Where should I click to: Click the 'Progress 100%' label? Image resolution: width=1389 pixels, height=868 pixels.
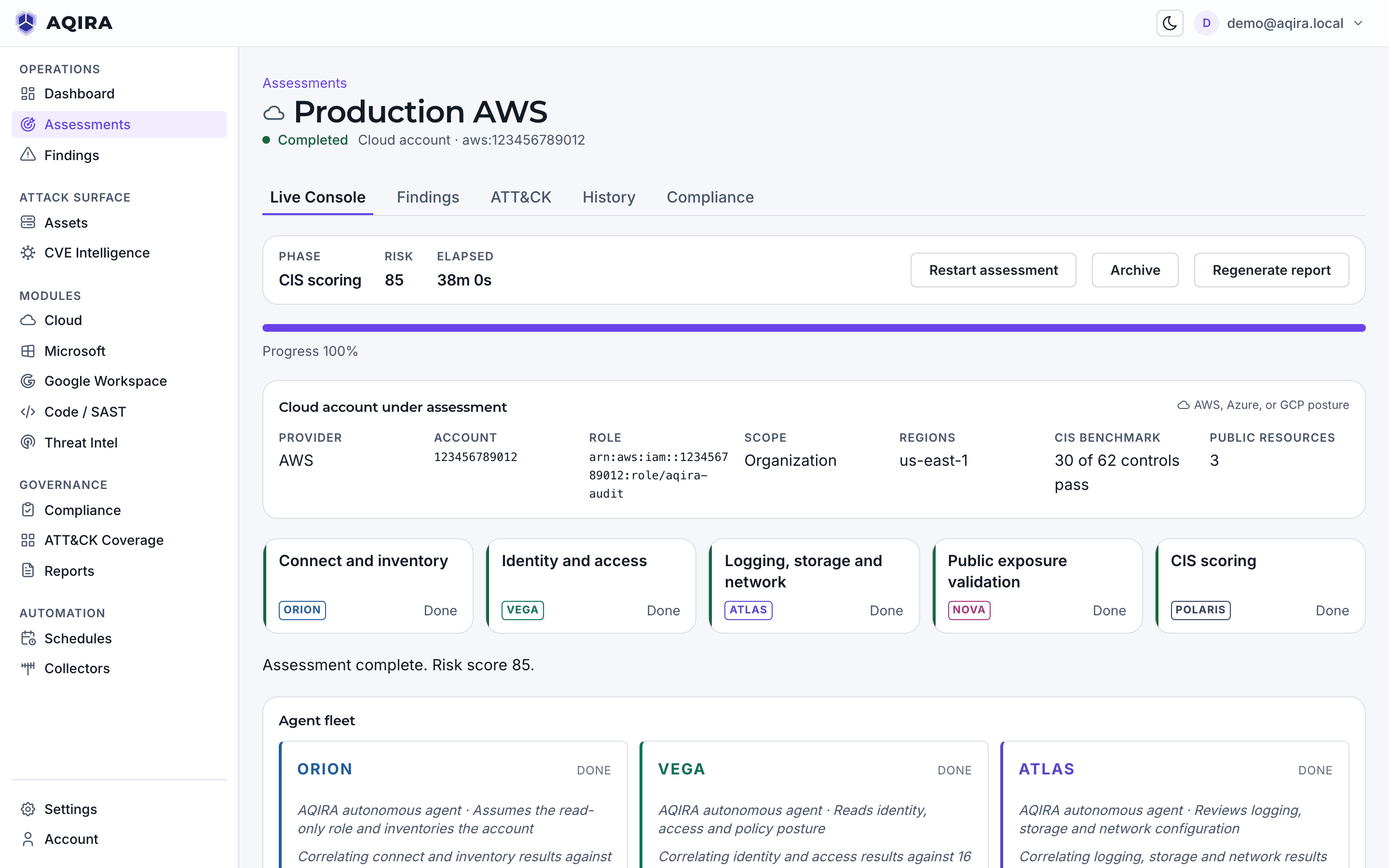310,352
